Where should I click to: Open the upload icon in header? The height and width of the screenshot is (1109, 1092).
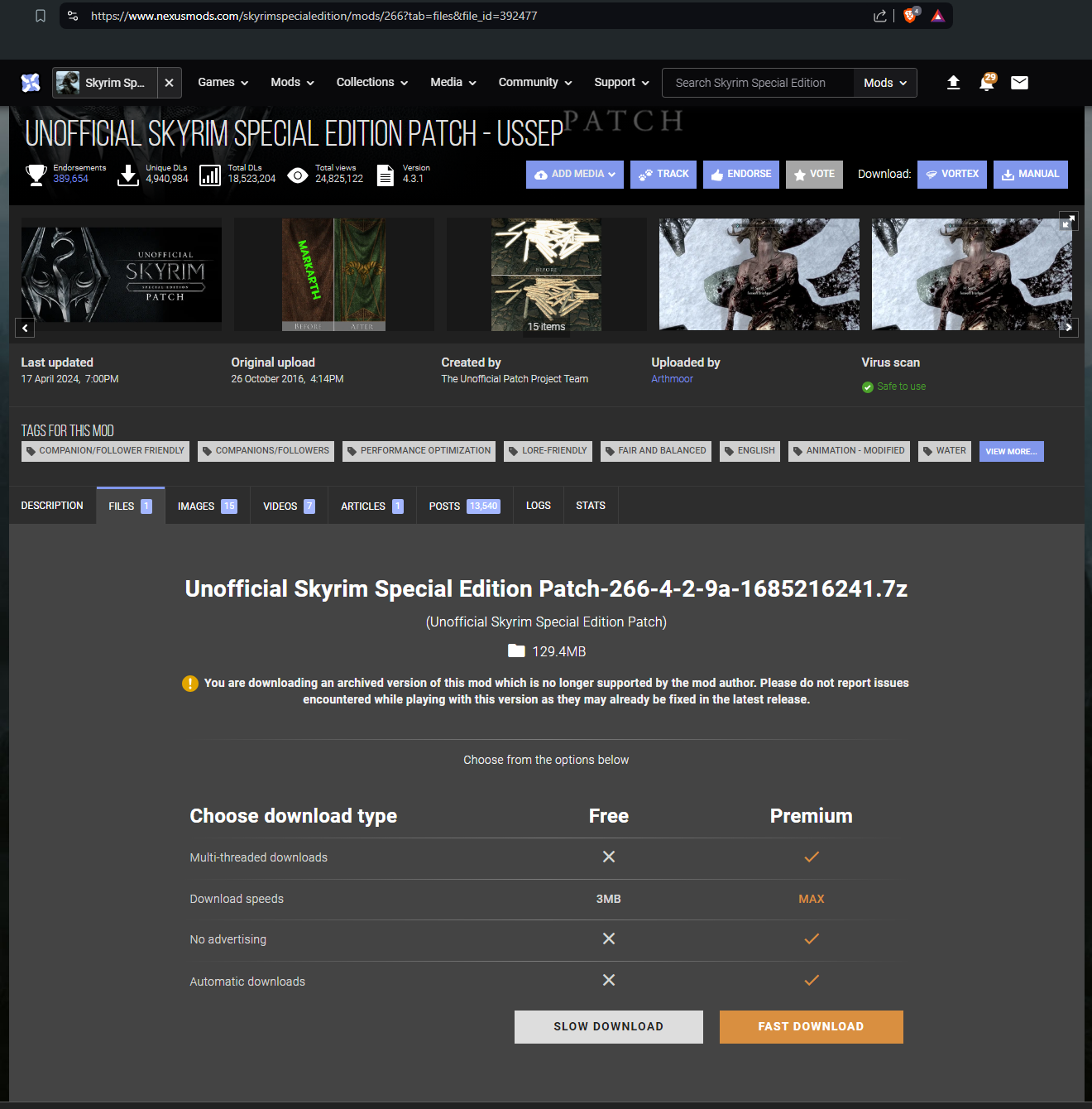(953, 83)
